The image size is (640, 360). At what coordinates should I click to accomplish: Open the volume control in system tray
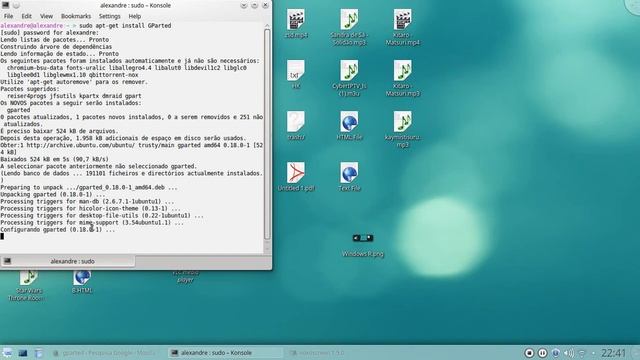click(569, 353)
